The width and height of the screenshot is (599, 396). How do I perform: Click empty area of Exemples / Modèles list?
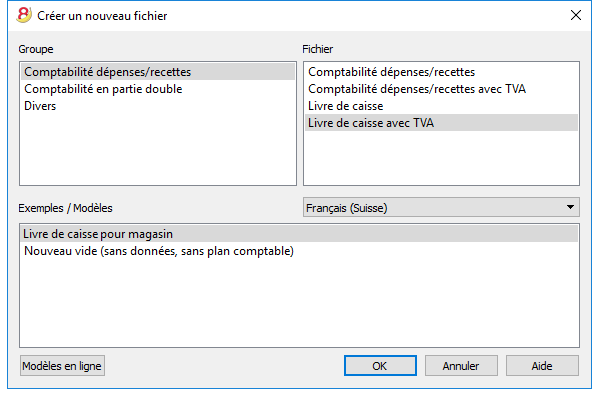pyautogui.click(x=300, y=304)
